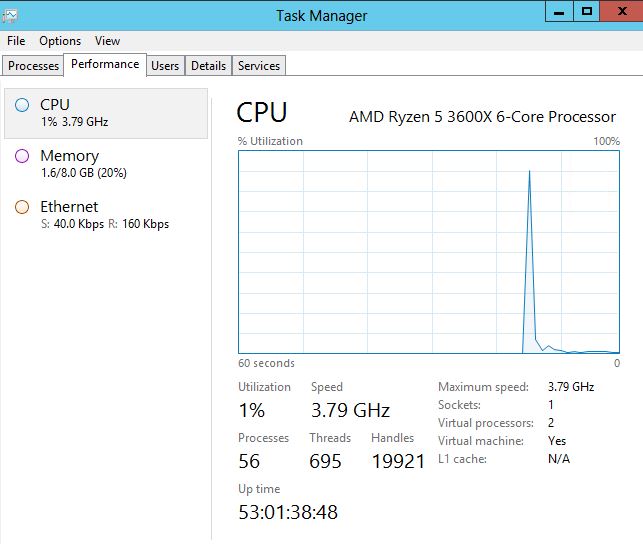
Task: Click the '60 seconds' graph label
Action: (x=266, y=363)
